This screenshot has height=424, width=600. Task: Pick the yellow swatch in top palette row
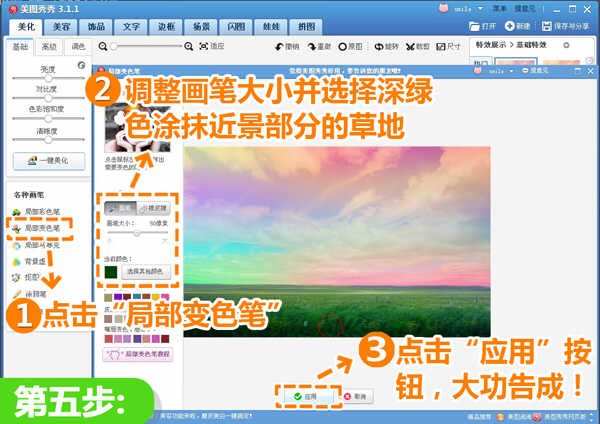pyautogui.click(x=156, y=297)
